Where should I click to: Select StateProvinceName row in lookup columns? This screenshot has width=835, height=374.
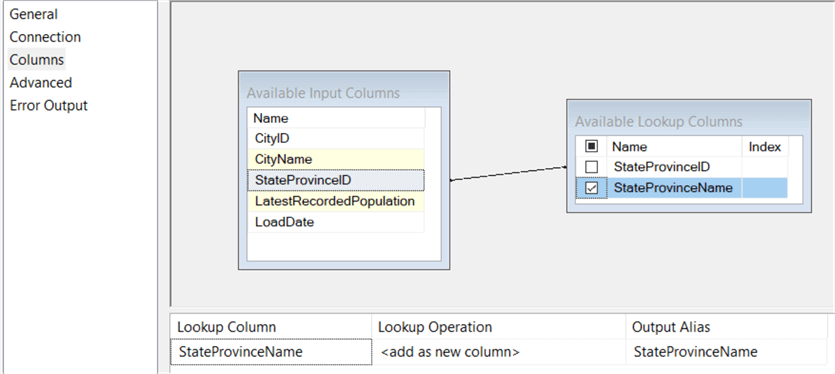[x=682, y=188]
